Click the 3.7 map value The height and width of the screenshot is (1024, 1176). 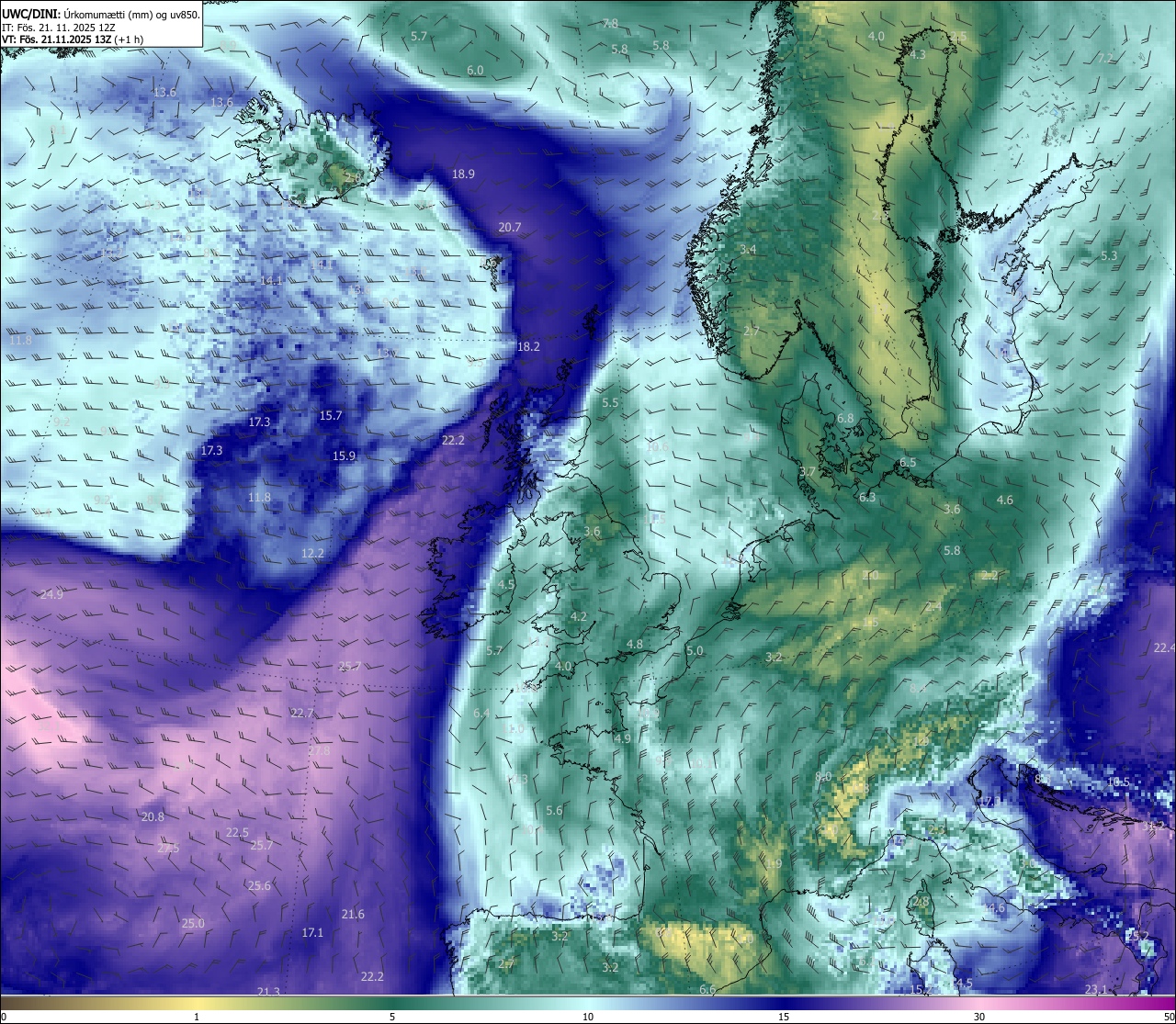(808, 471)
